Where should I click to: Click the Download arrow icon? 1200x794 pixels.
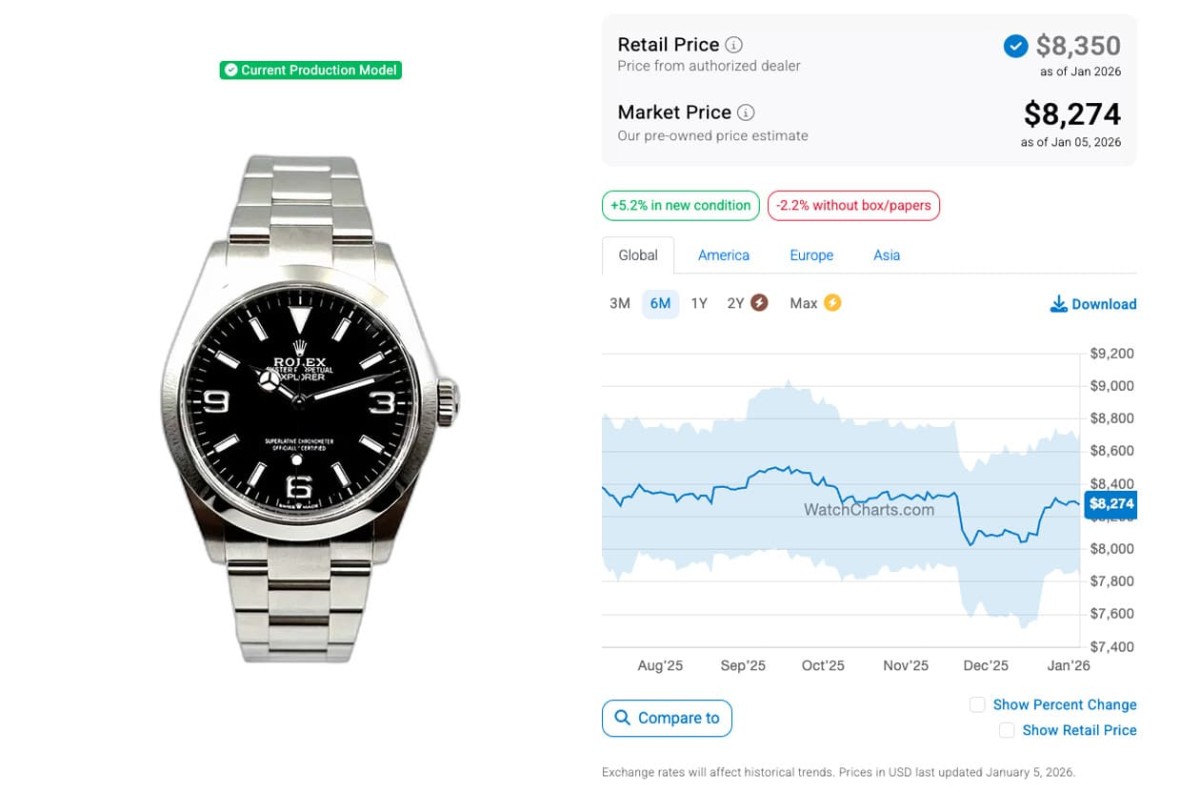pos(1058,304)
